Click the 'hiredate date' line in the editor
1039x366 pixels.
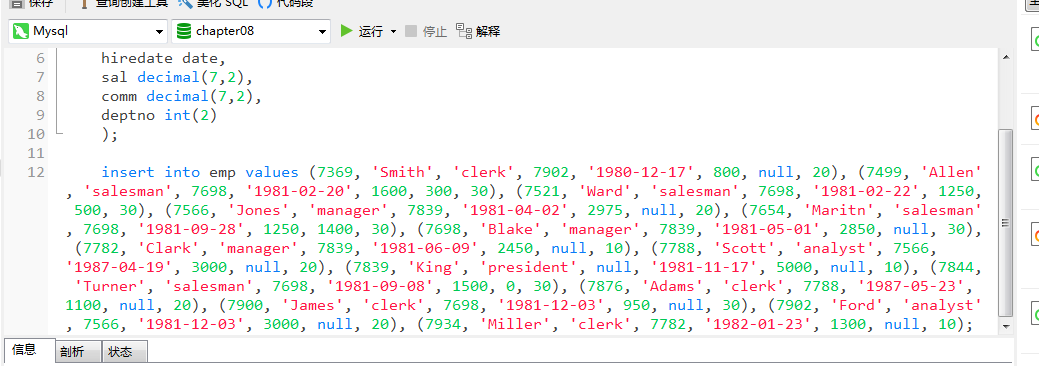tap(164, 58)
